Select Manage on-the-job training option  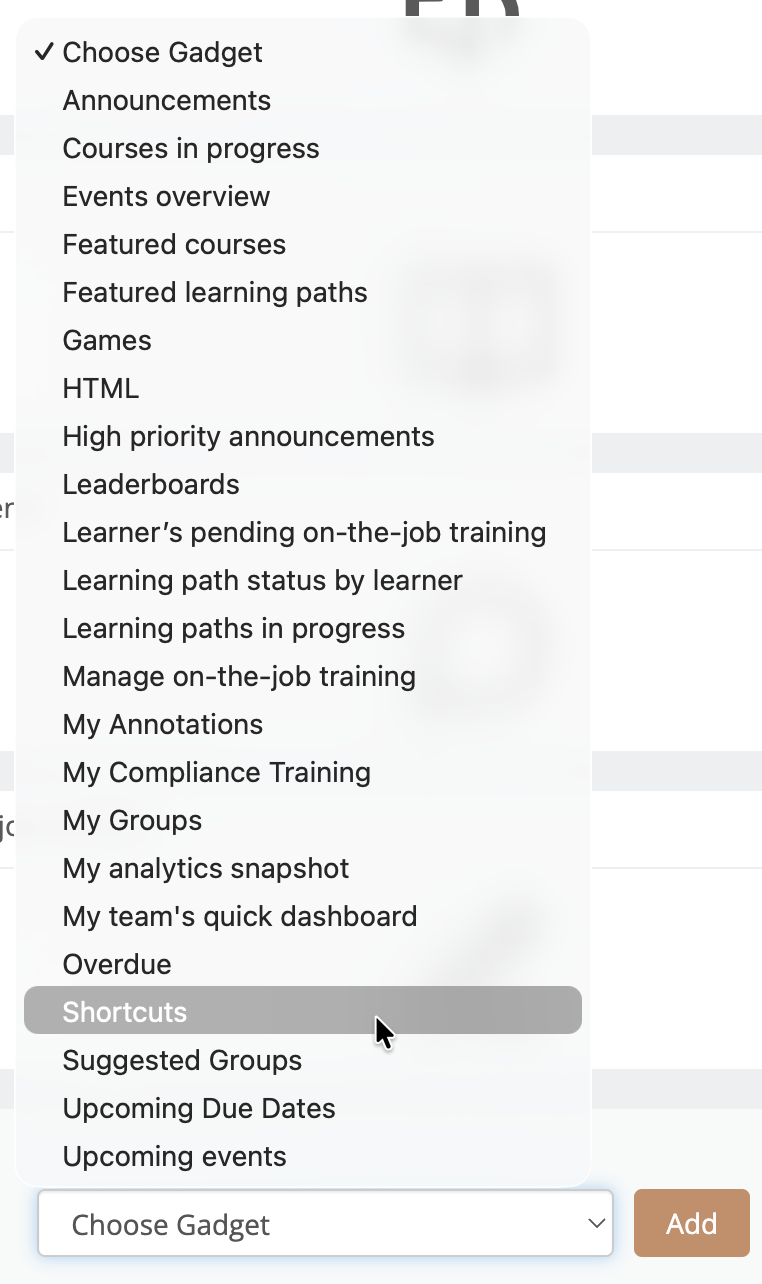click(239, 677)
